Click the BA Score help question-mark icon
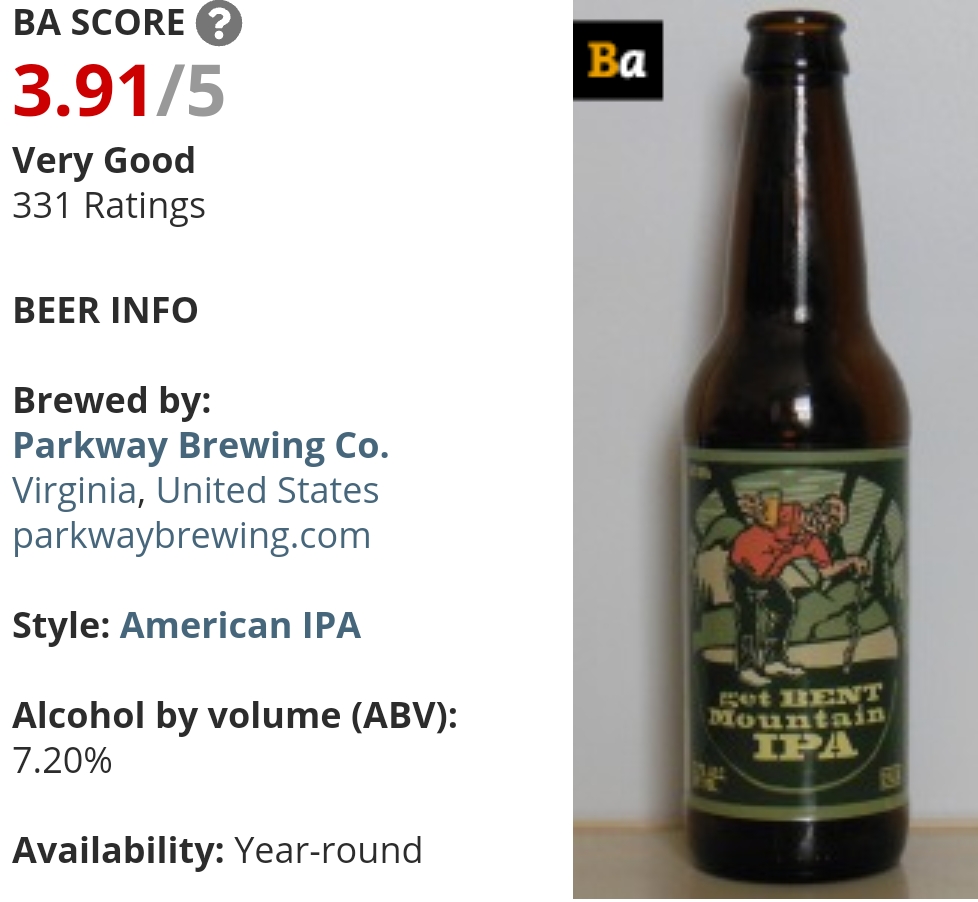The width and height of the screenshot is (978, 902). tap(219, 24)
